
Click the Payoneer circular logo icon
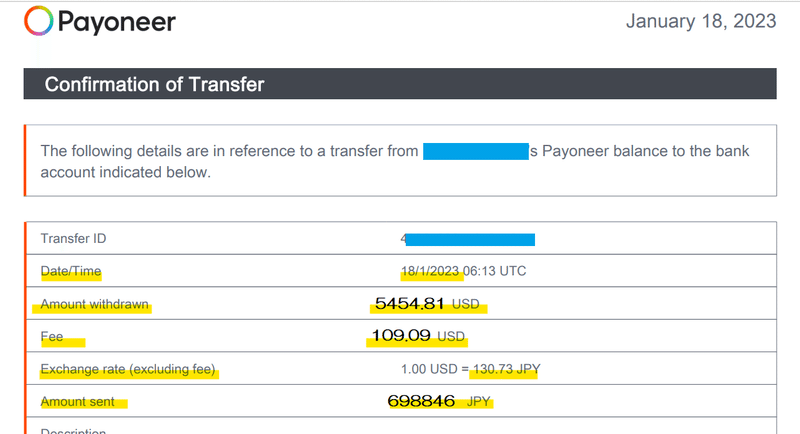39,21
